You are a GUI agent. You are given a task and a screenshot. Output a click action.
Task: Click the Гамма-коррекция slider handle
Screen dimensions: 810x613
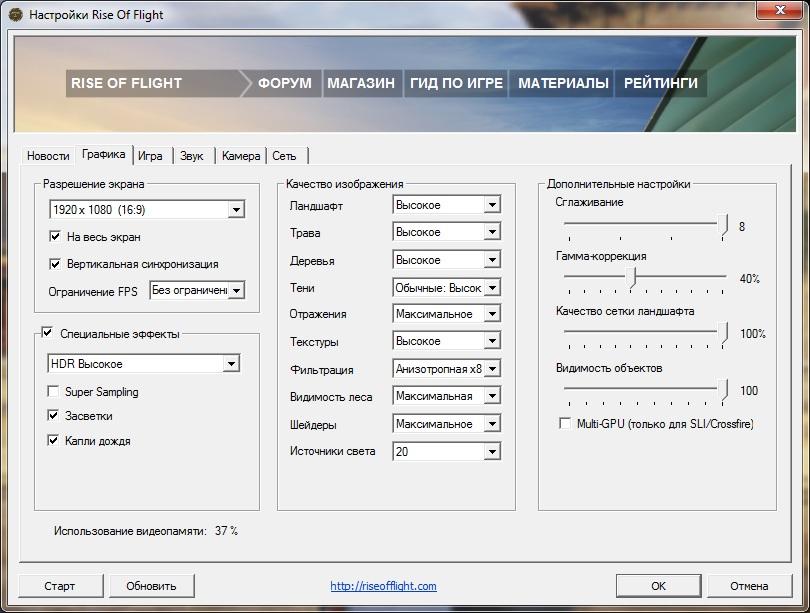632,278
